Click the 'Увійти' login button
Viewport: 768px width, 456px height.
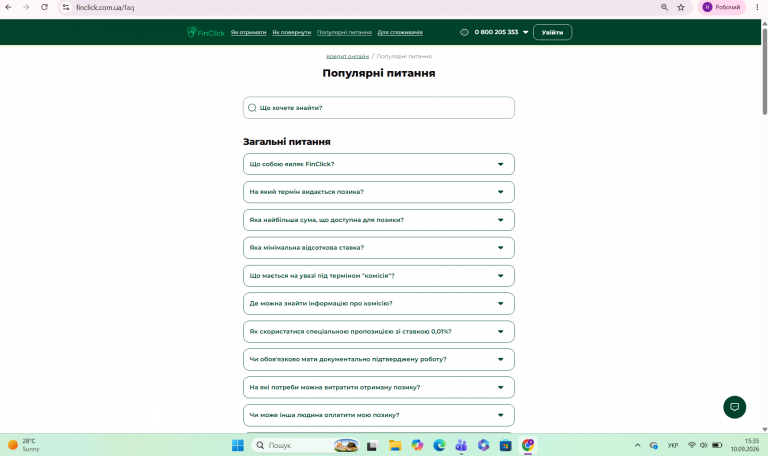[x=552, y=32]
